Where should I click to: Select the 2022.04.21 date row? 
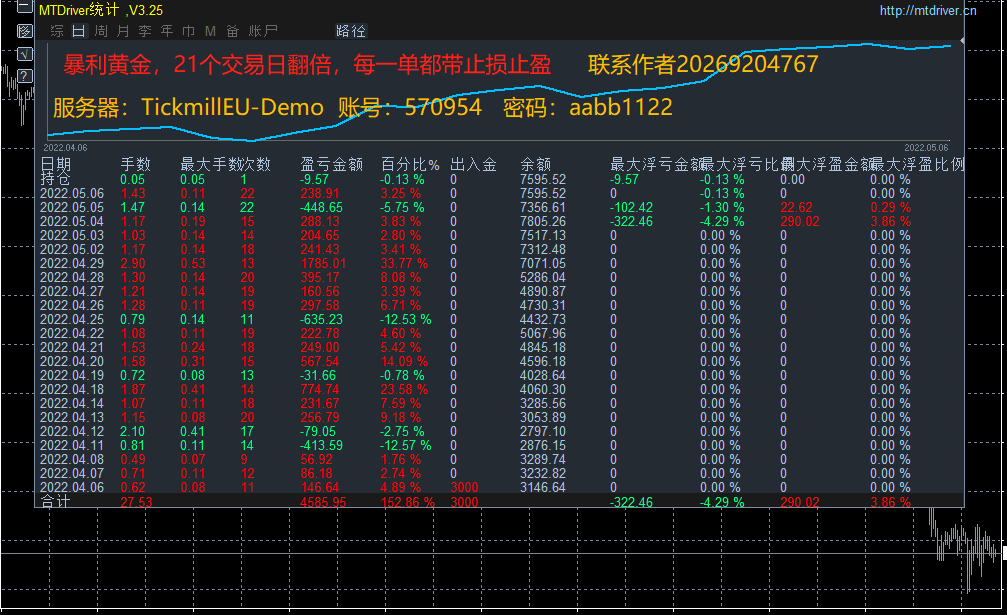72,347
